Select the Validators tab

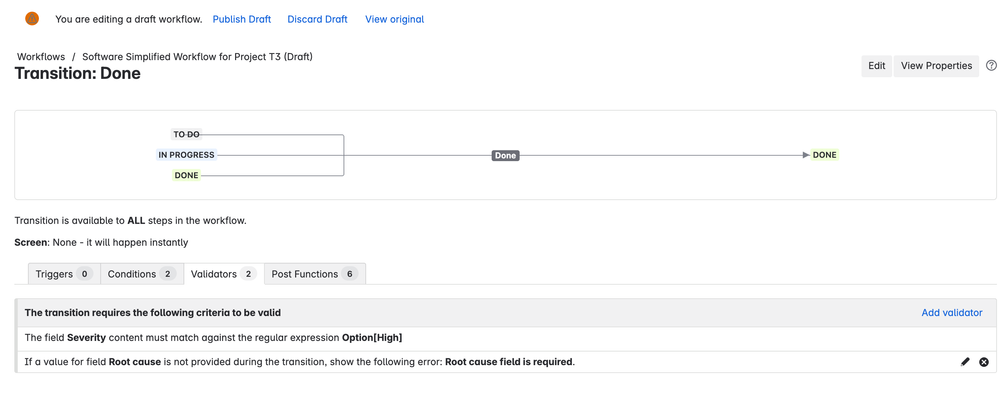(x=224, y=274)
